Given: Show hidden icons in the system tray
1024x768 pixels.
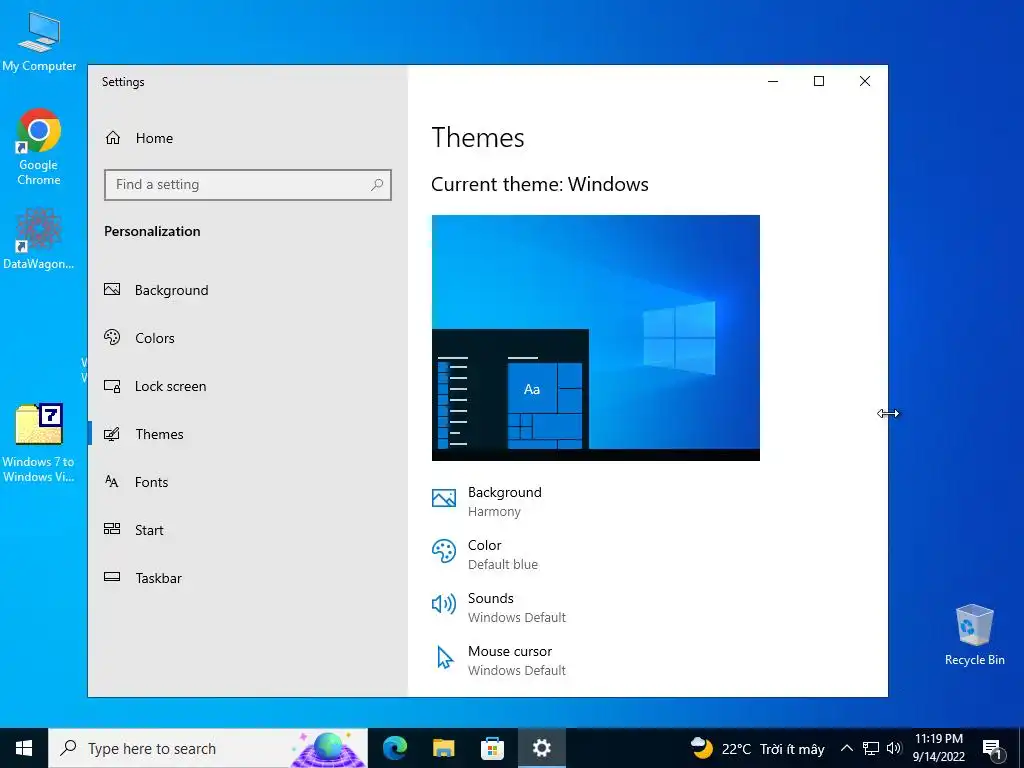Looking at the screenshot, I should [846, 748].
